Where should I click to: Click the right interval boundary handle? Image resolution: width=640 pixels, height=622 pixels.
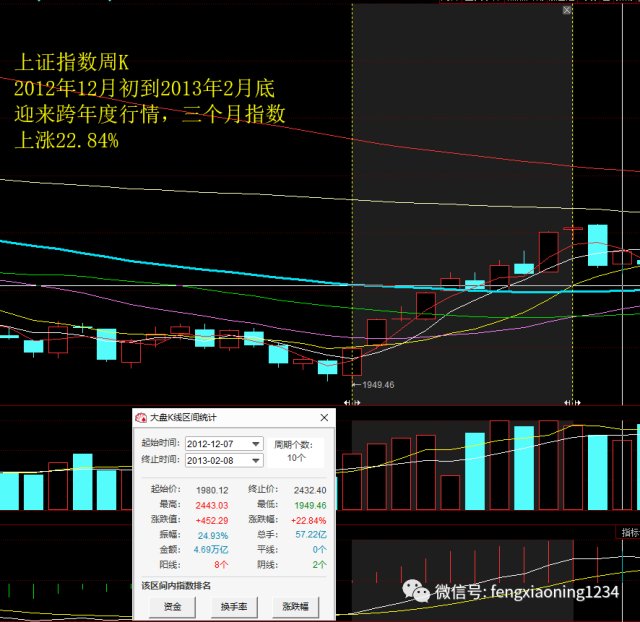572,403
